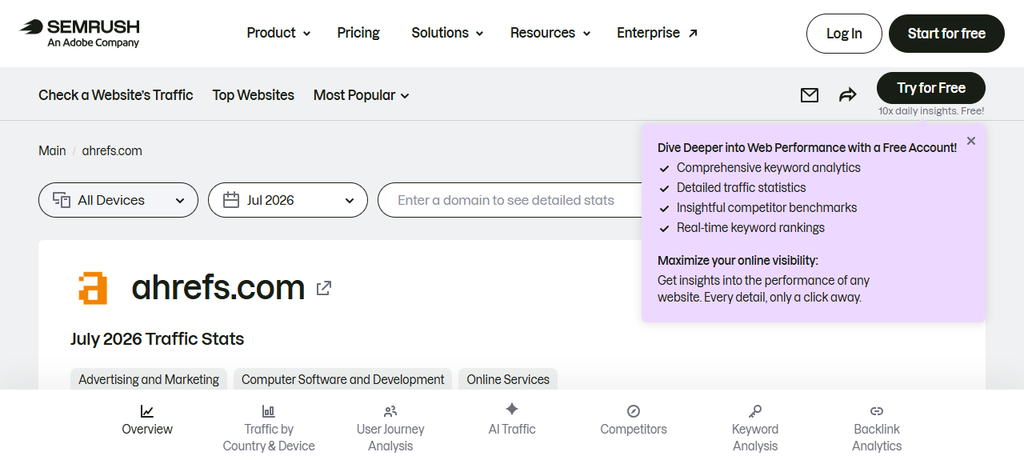
Task: Click Real-time keyword rankings text
Action: (x=750, y=228)
